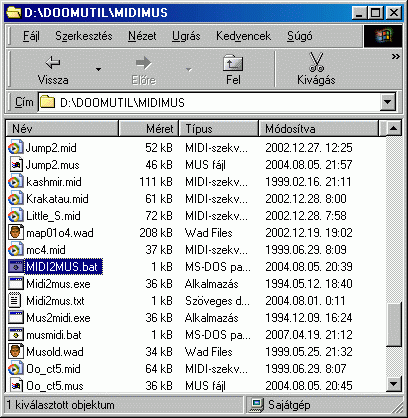This screenshot has width=408, height=418.
Task: Open the Vissza history dropdown arrow
Action: tap(98, 69)
